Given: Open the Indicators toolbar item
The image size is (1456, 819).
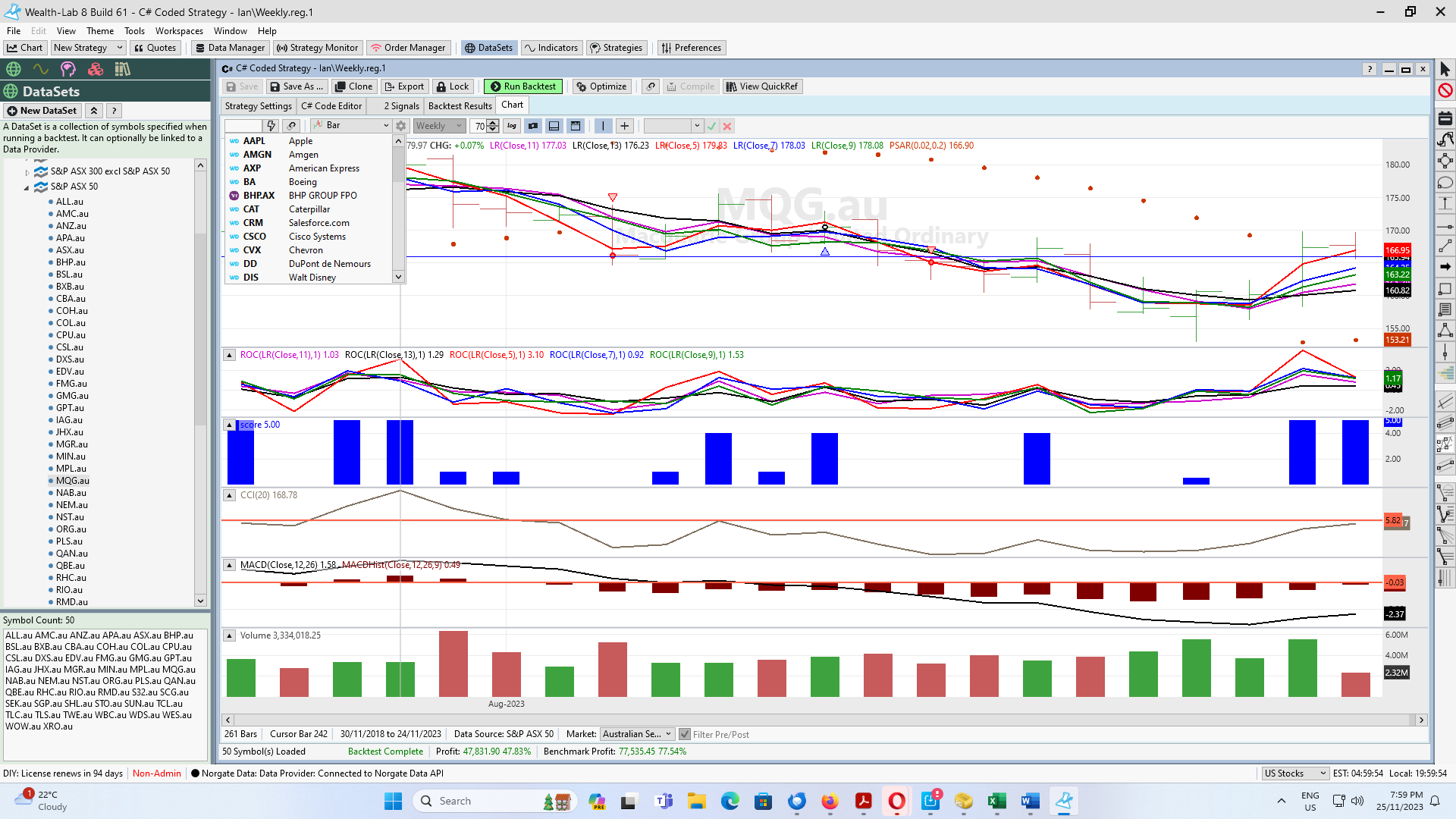Looking at the screenshot, I should click(x=551, y=48).
